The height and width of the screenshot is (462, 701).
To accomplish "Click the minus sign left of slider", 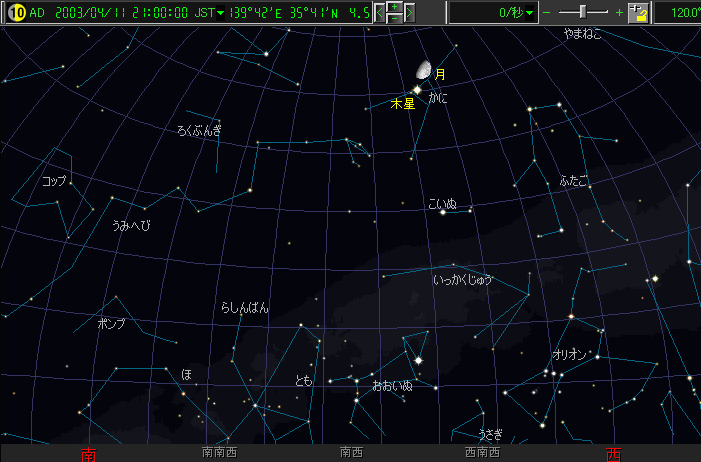I will pyautogui.click(x=546, y=13).
